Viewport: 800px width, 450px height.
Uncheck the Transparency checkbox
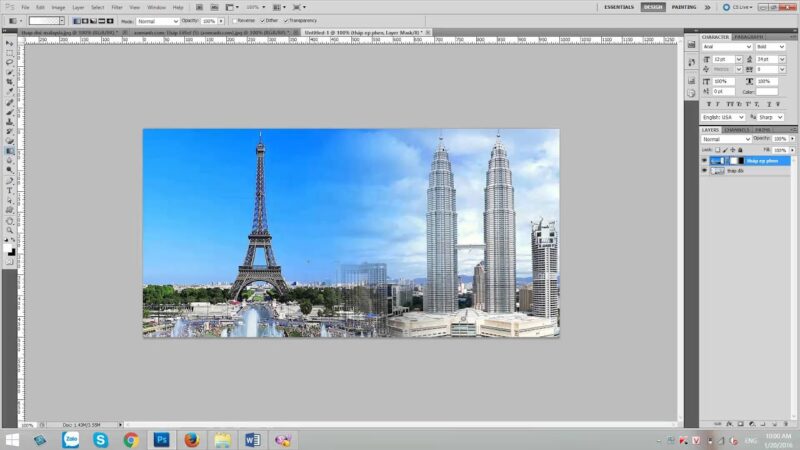286,21
